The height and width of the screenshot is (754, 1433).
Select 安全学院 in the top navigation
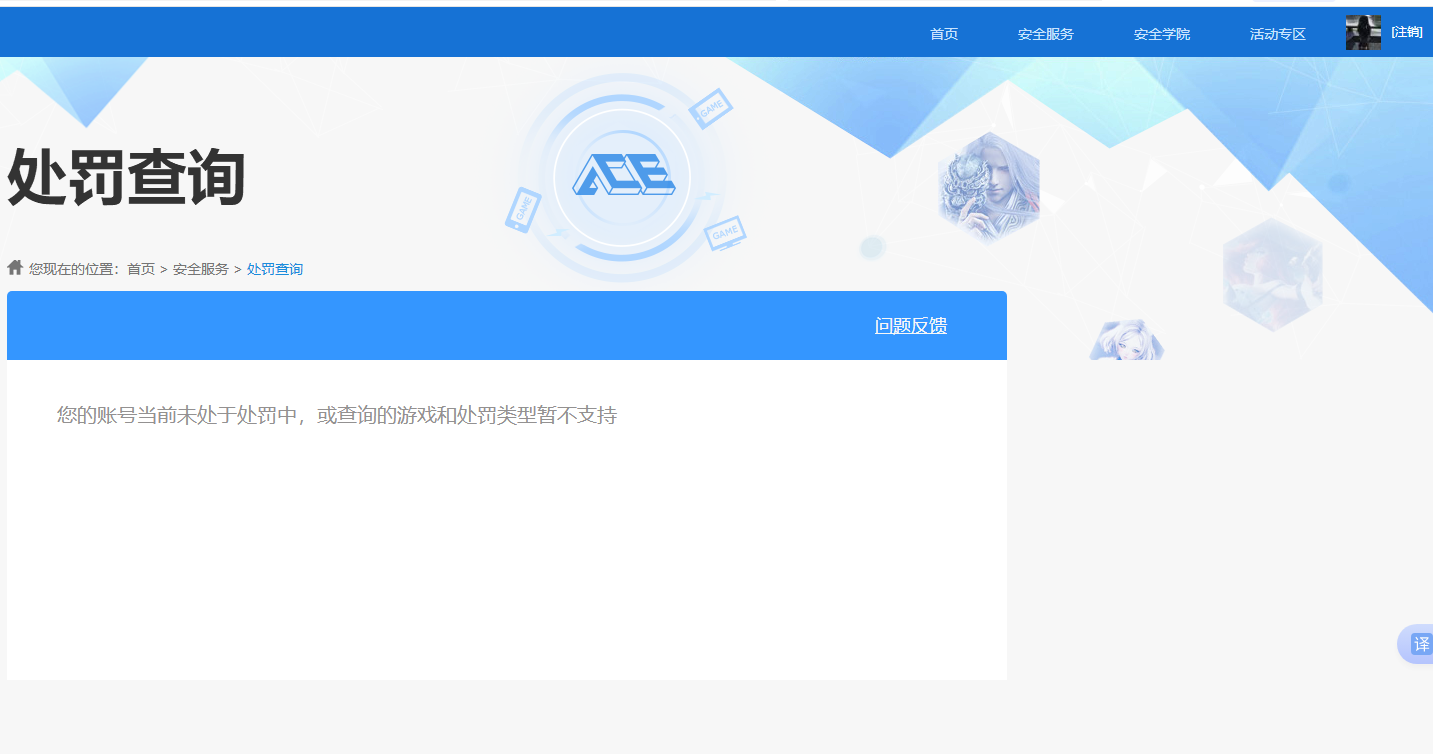pos(1161,33)
